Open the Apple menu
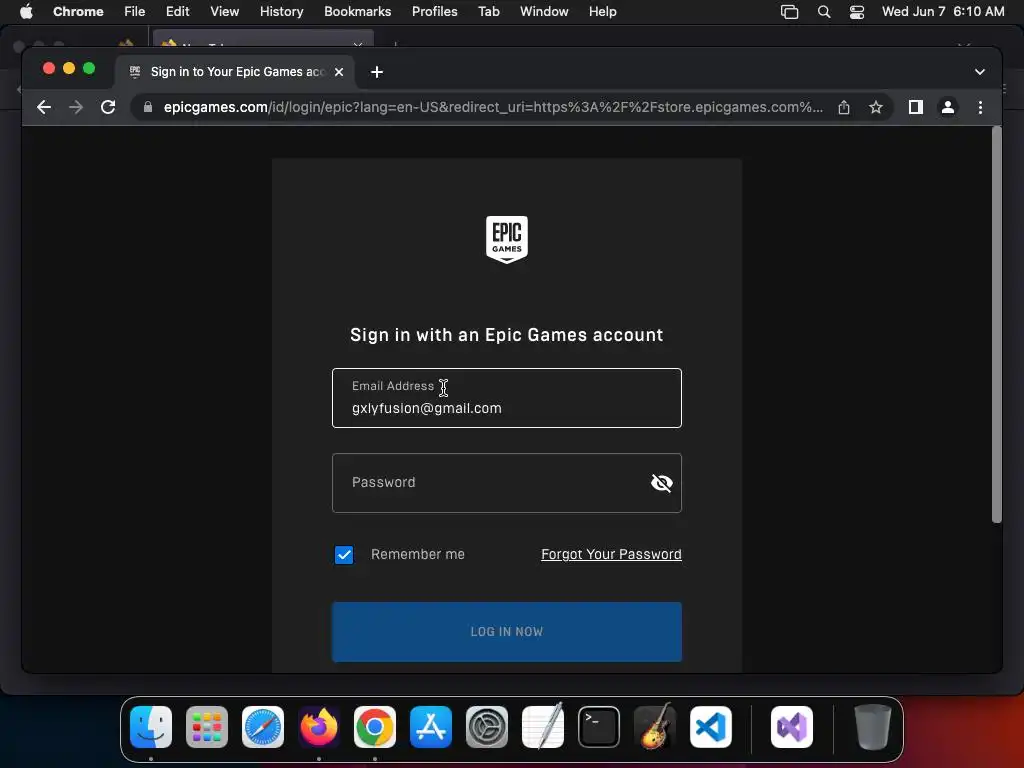Image resolution: width=1024 pixels, height=768 pixels. click(x=26, y=12)
